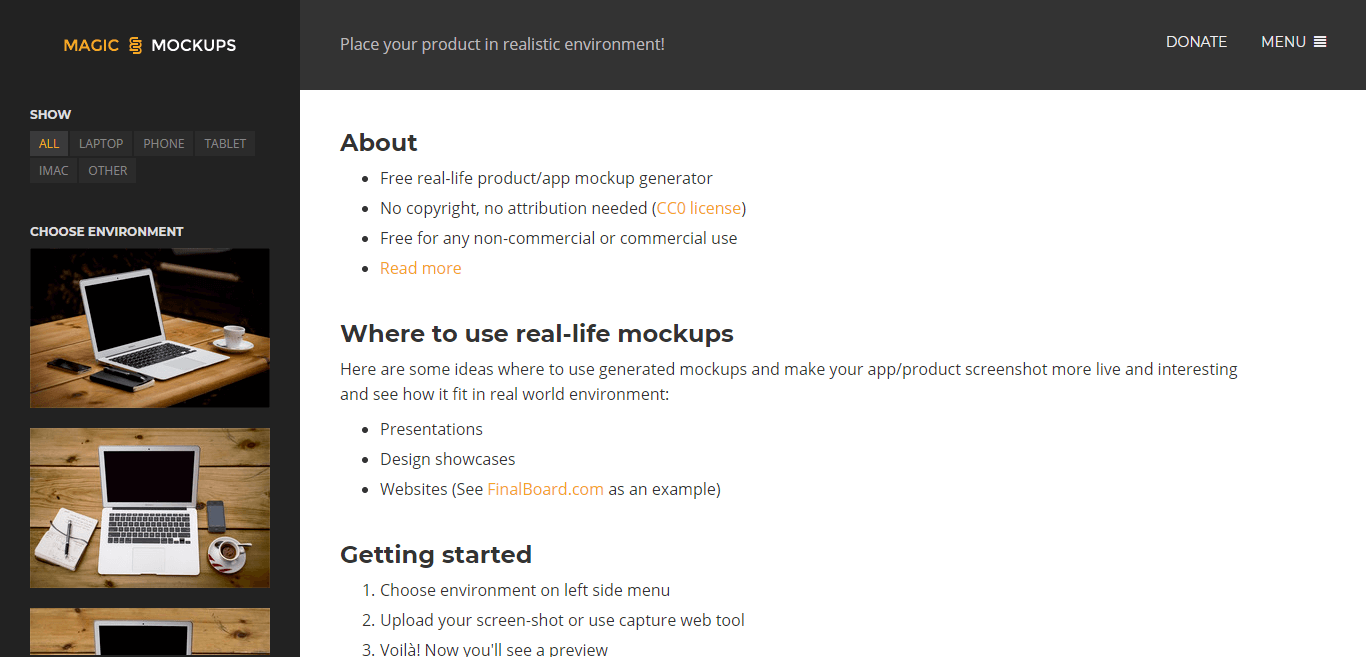
Task: Click 'Upload your screen-shot or use capture' step
Action: [562, 620]
